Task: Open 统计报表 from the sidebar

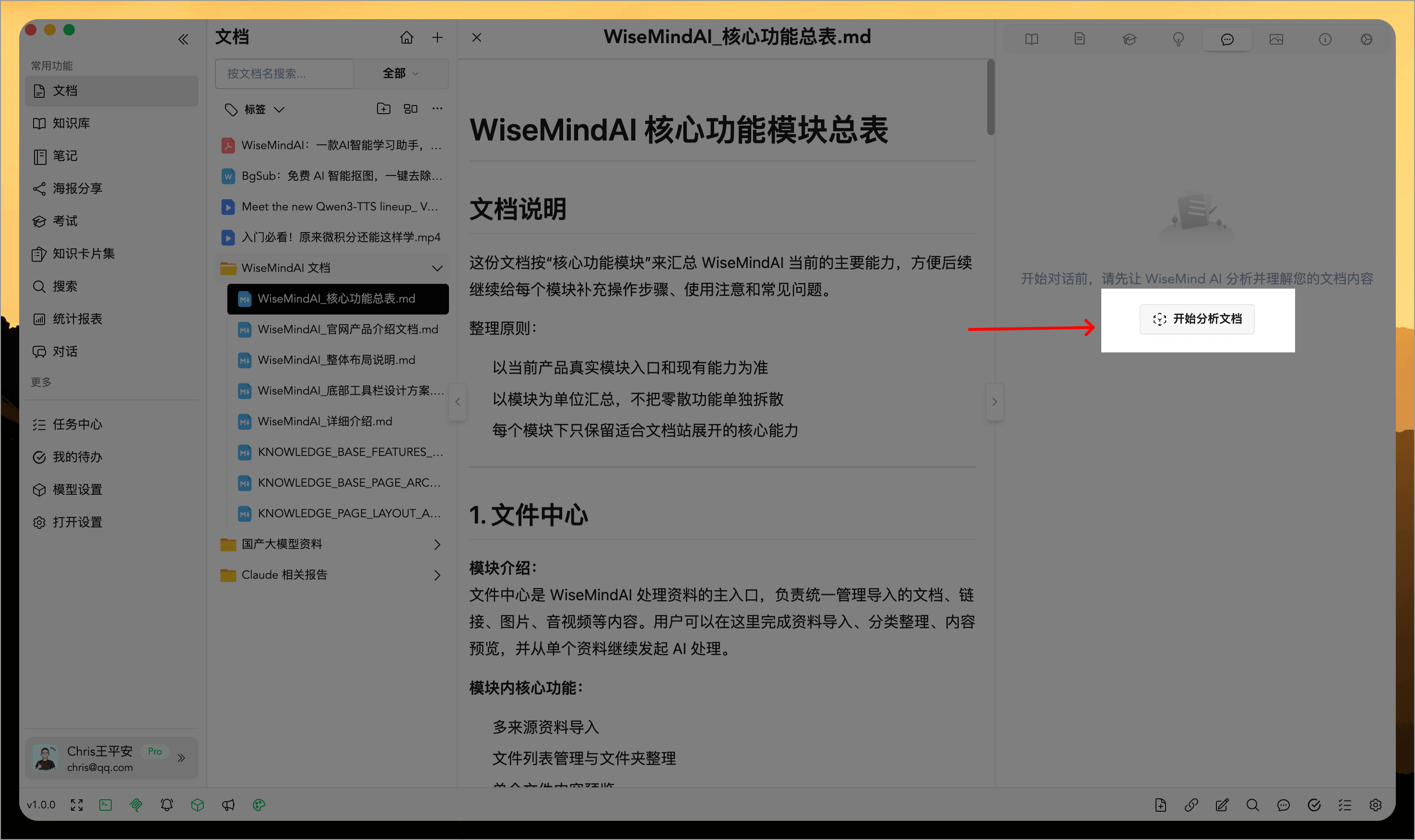Action: click(x=79, y=319)
